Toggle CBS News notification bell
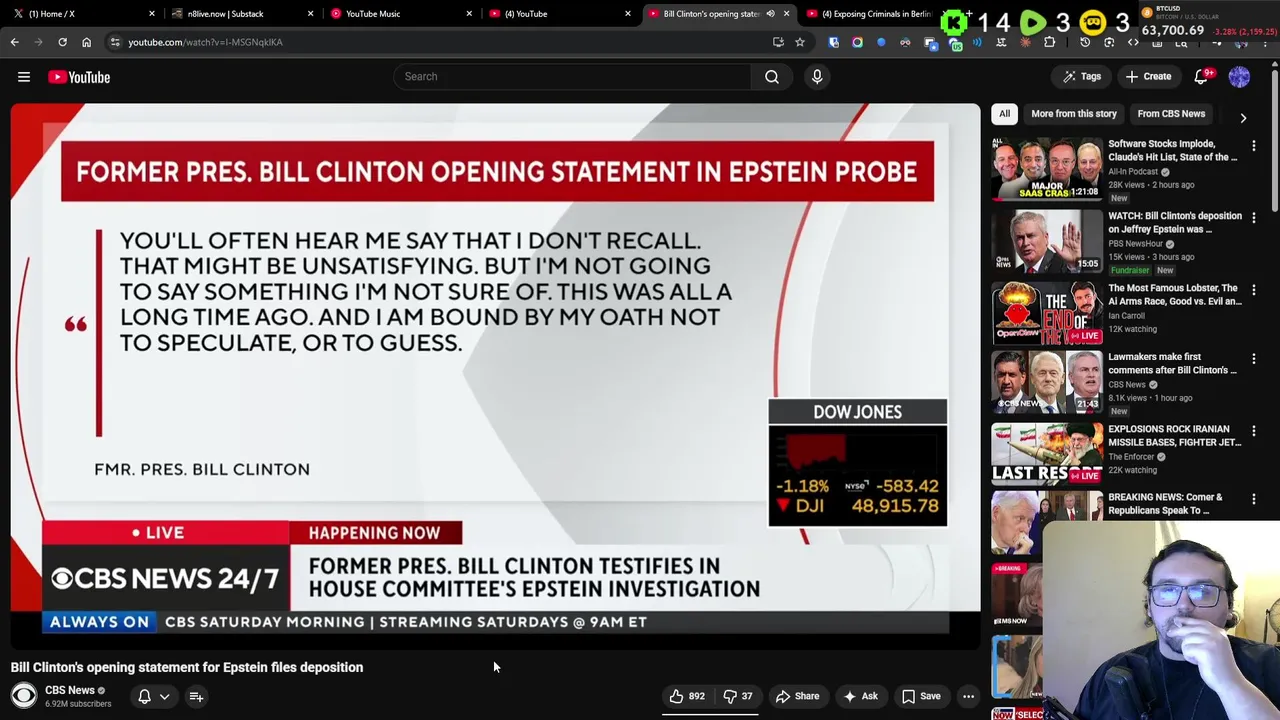The width and height of the screenshot is (1280, 720). pos(144,696)
